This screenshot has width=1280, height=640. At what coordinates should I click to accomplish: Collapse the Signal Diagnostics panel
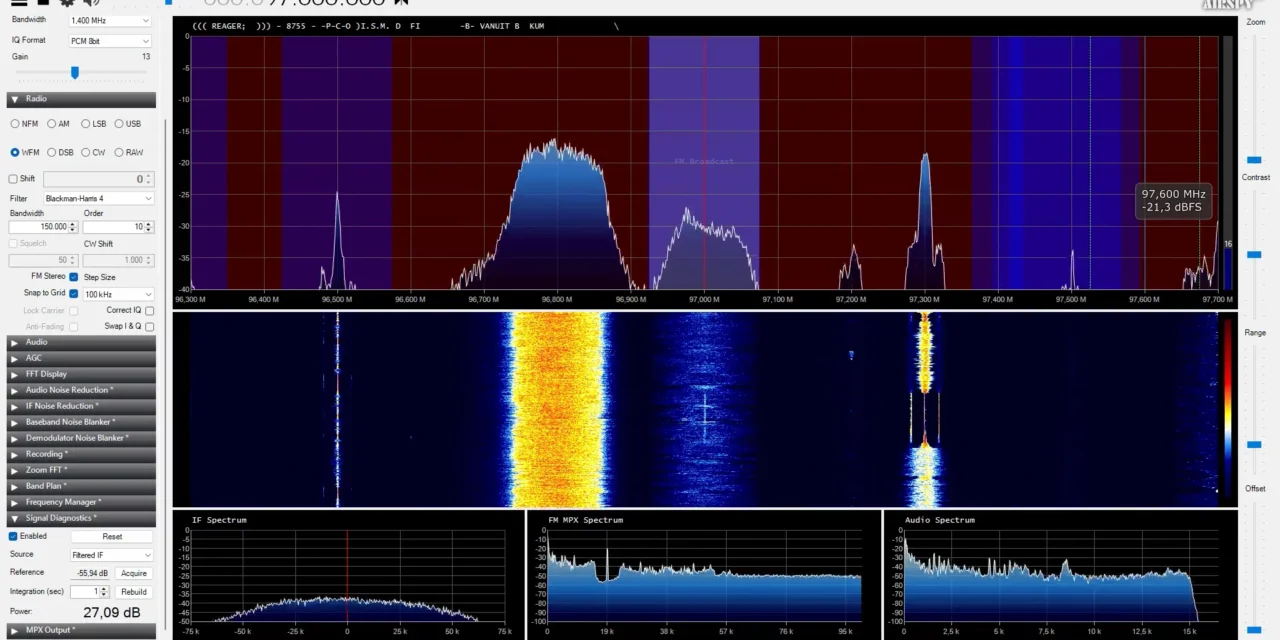(81, 518)
